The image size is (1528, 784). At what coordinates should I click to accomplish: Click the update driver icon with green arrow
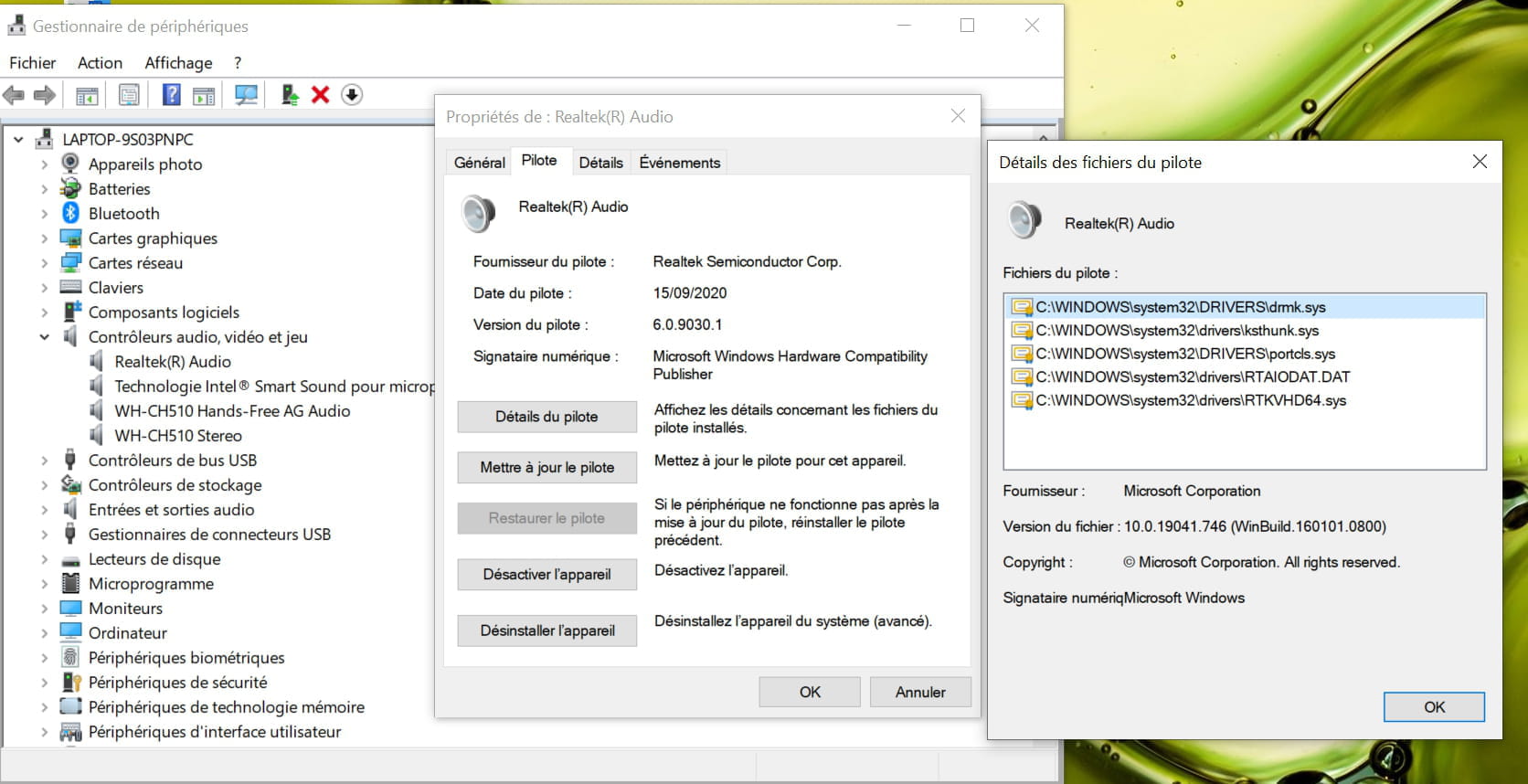point(290,95)
